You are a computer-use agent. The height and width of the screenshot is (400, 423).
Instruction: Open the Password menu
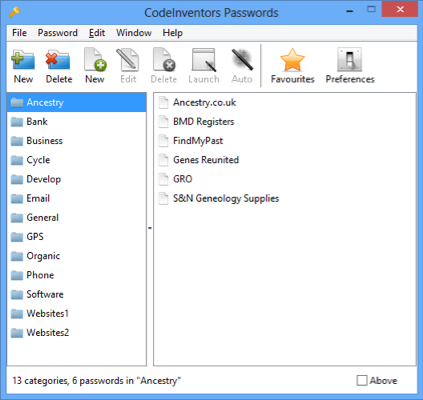point(57,33)
